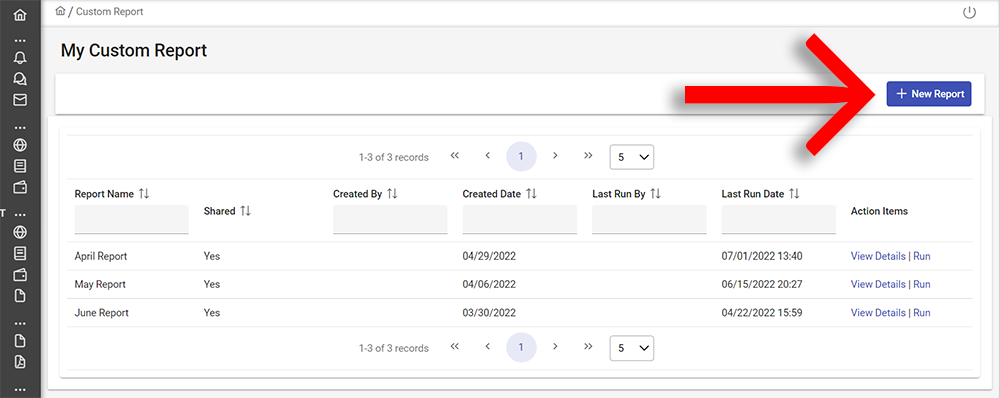Viewport: 1000px width, 398px height.
Task: Click the New Report button
Action: click(x=929, y=94)
